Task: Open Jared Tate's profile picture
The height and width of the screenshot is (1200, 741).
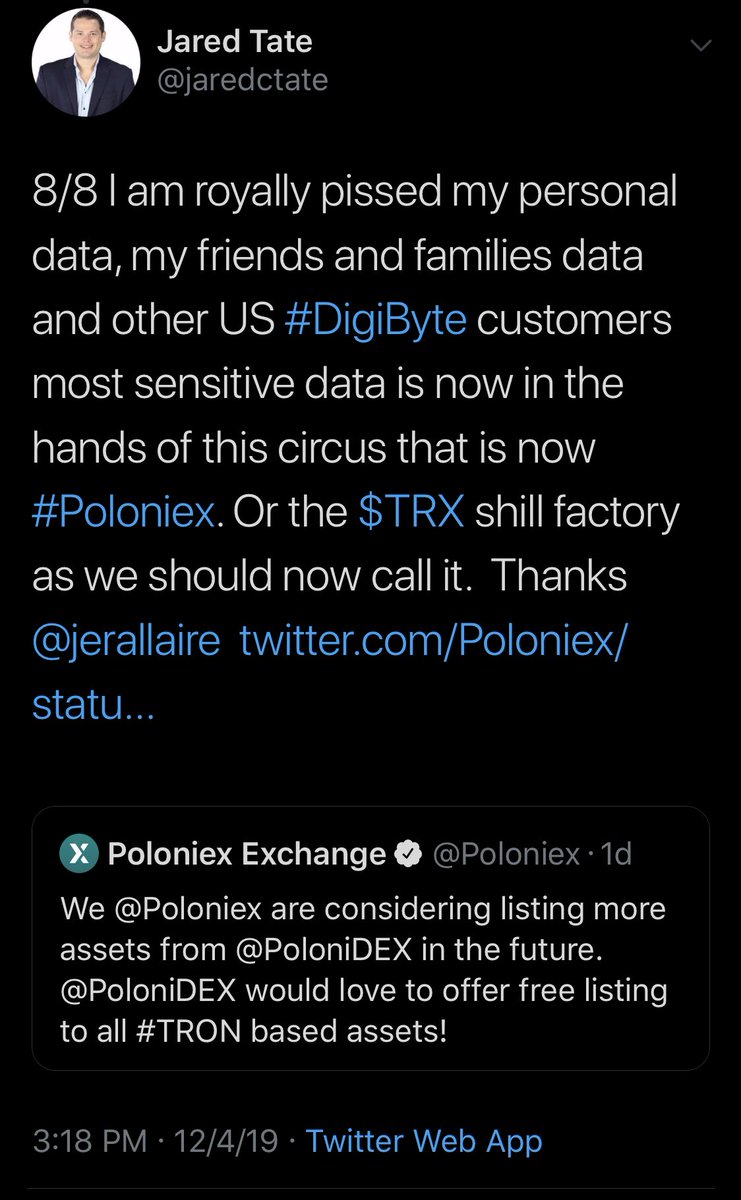Action: pos(84,66)
